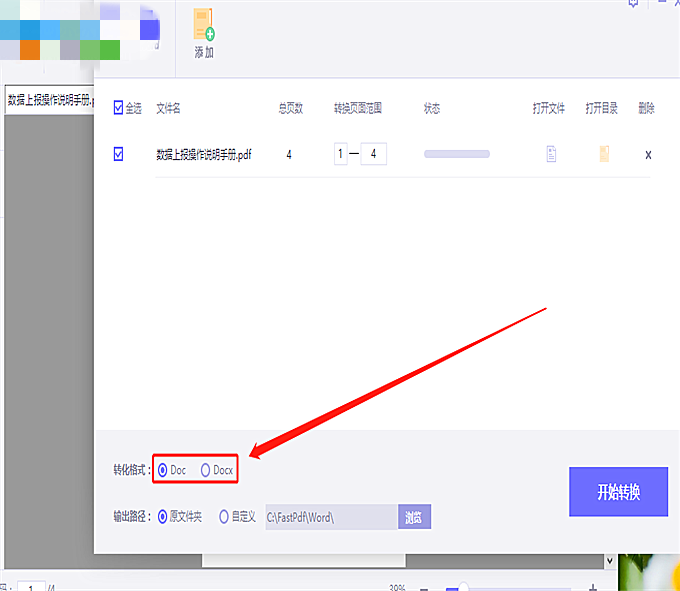This screenshot has height=591, width=680.
Task: Edit the end page field showing 4
Action: tap(373, 154)
